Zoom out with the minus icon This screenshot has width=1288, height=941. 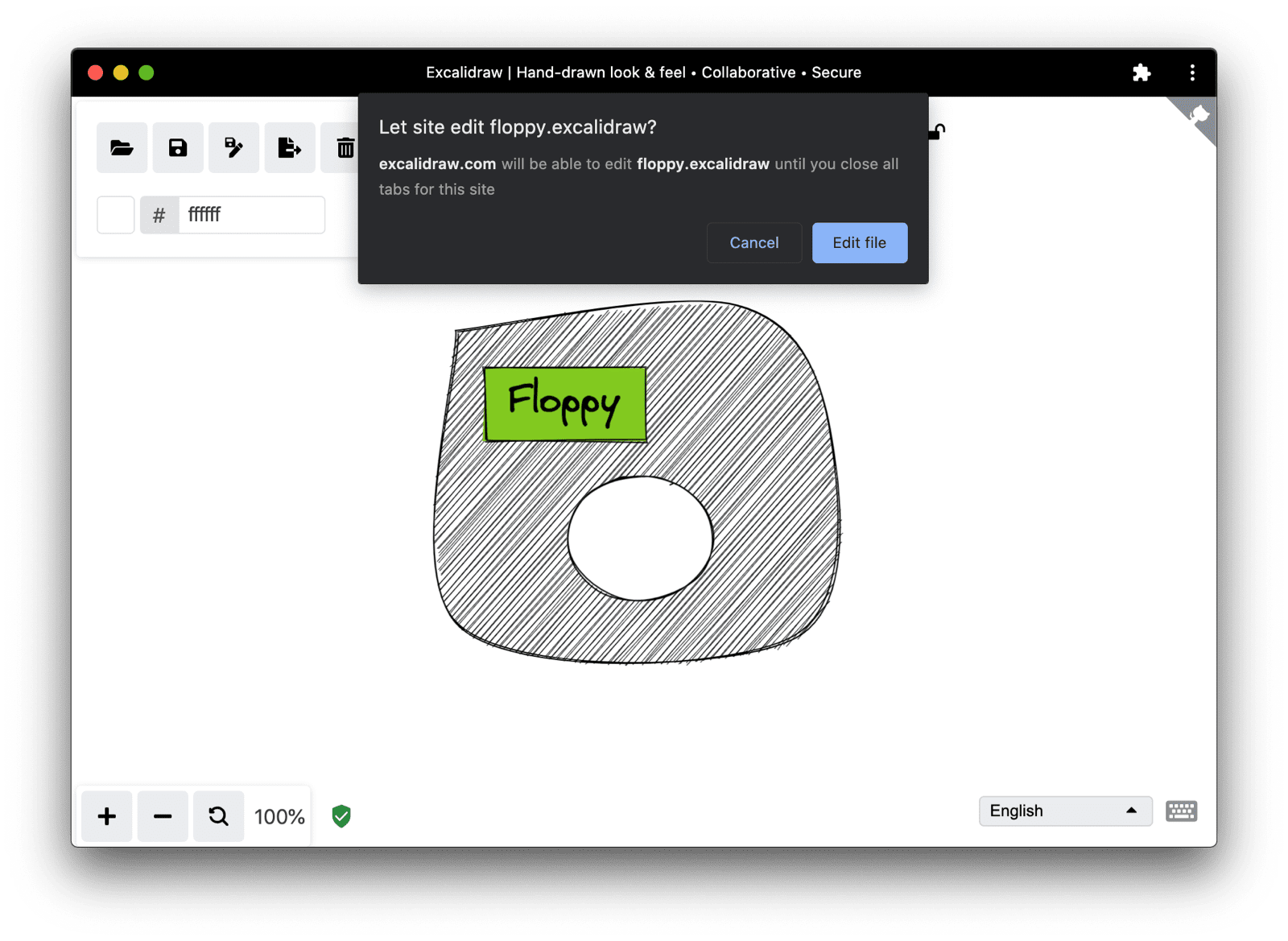coord(162,815)
